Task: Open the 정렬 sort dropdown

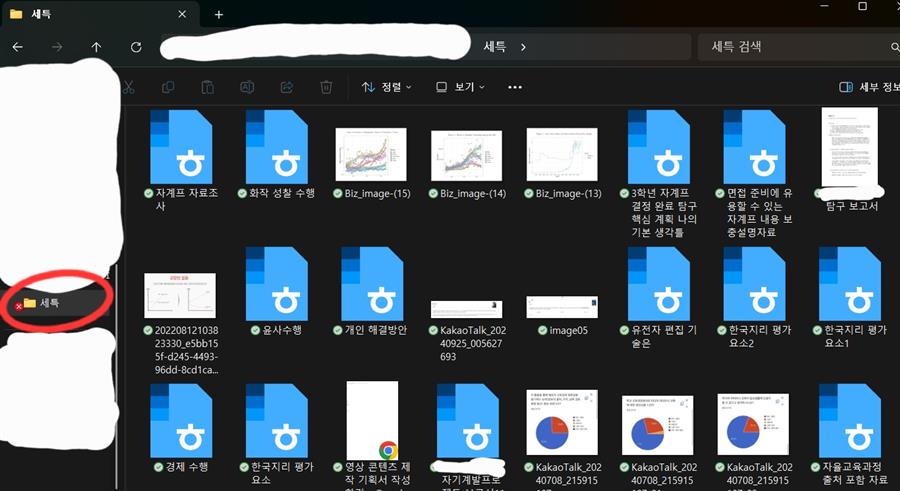Action: click(386, 87)
